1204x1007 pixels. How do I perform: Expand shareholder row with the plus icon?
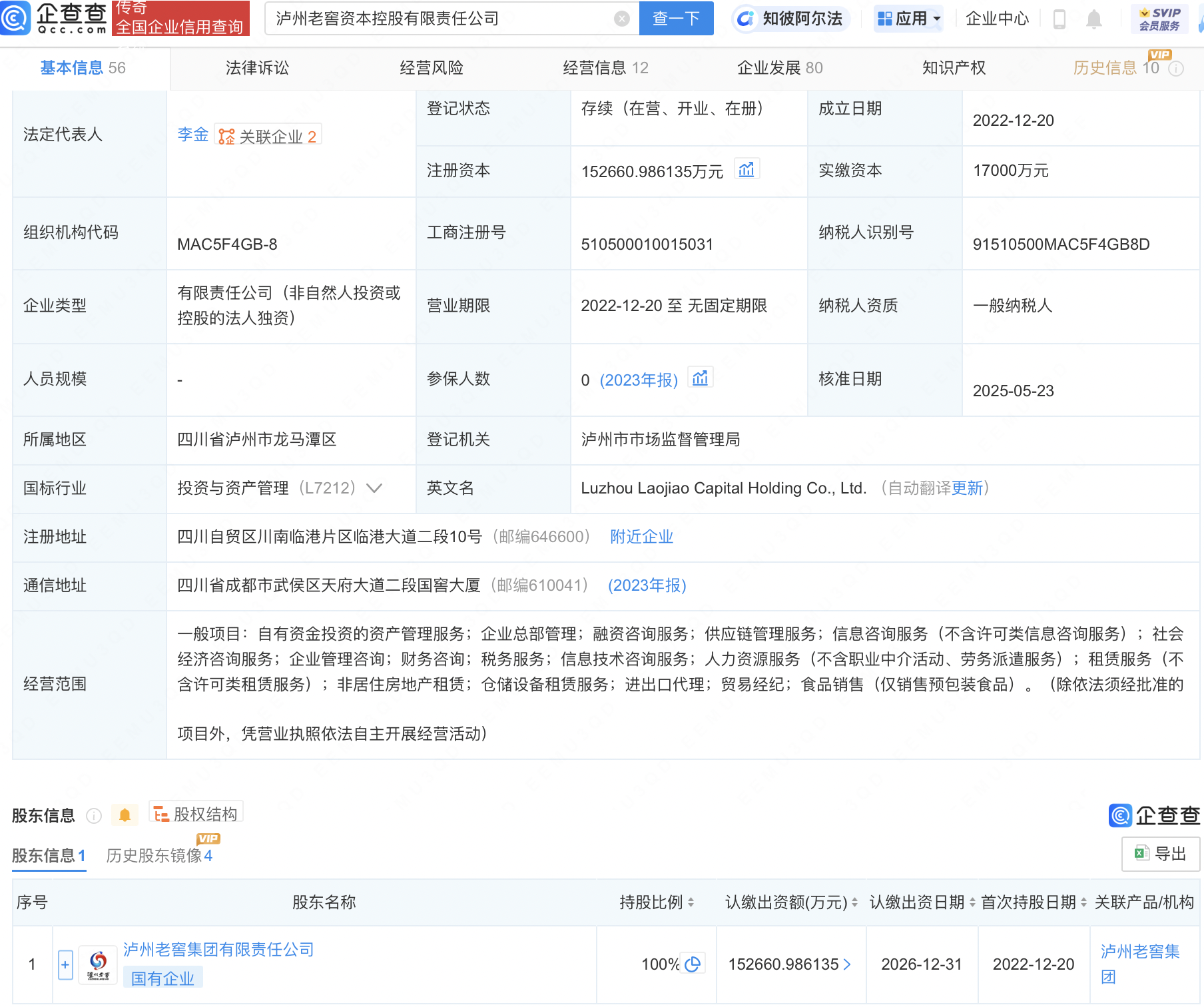[x=65, y=964]
